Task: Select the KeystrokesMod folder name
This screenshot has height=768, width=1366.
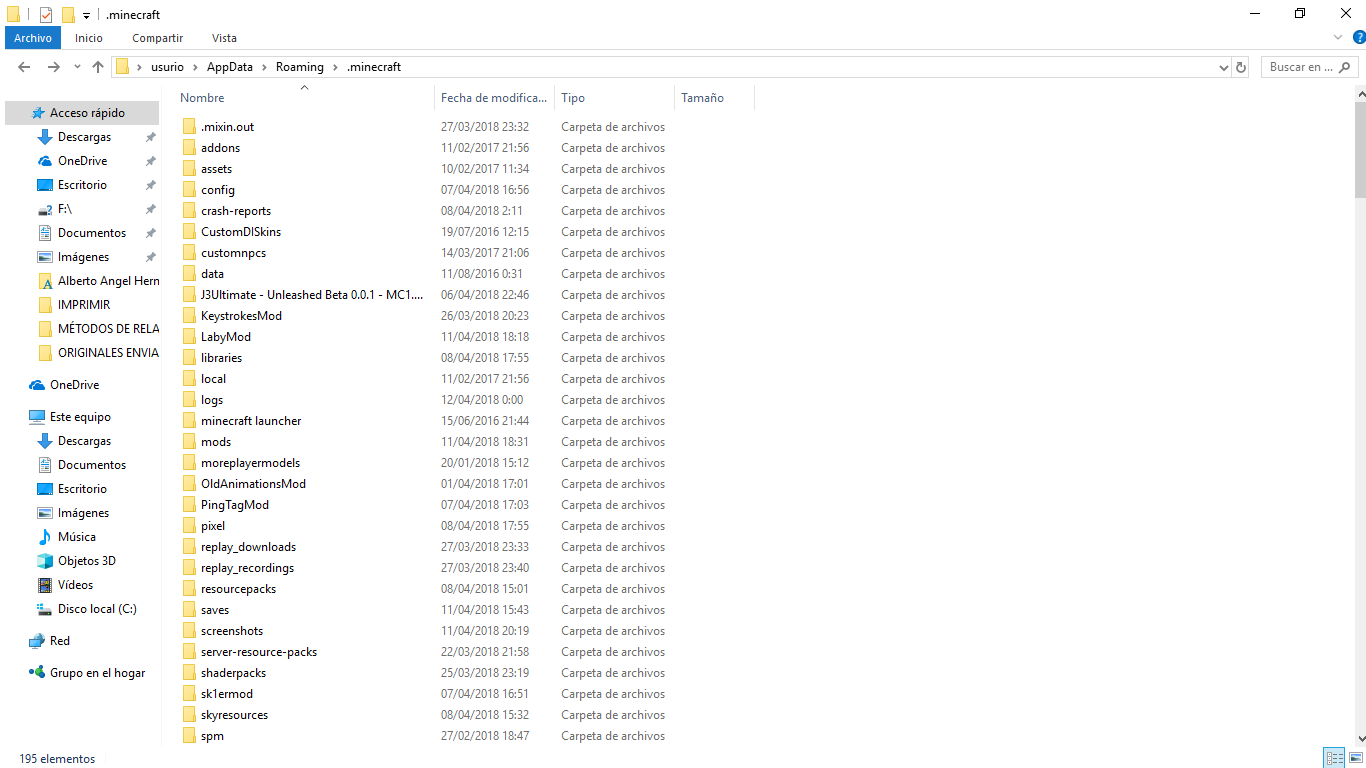Action: click(x=241, y=316)
